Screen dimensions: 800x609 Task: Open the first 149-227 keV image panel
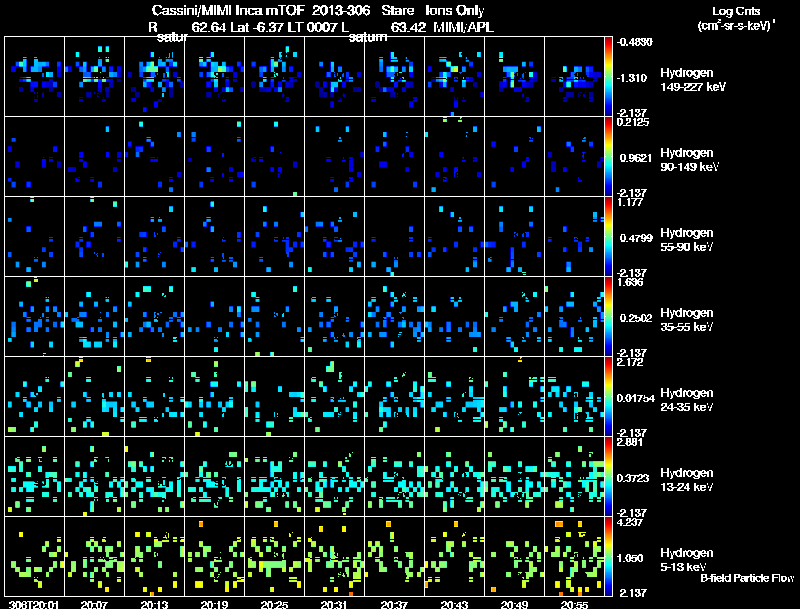pos(34,76)
